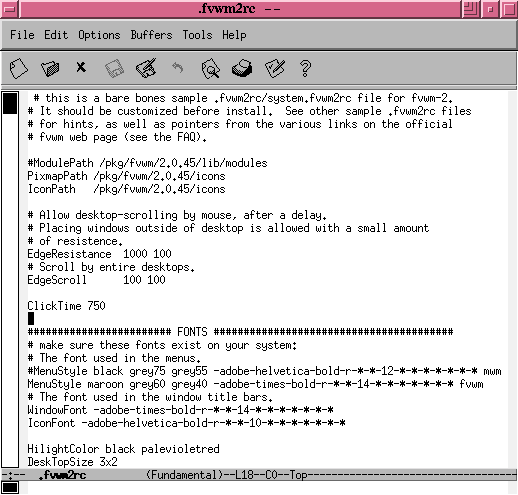Click the .fvwm2rc buffer name in mode line
The width and height of the screenshot is (518, 495).
tap(62, 475)
